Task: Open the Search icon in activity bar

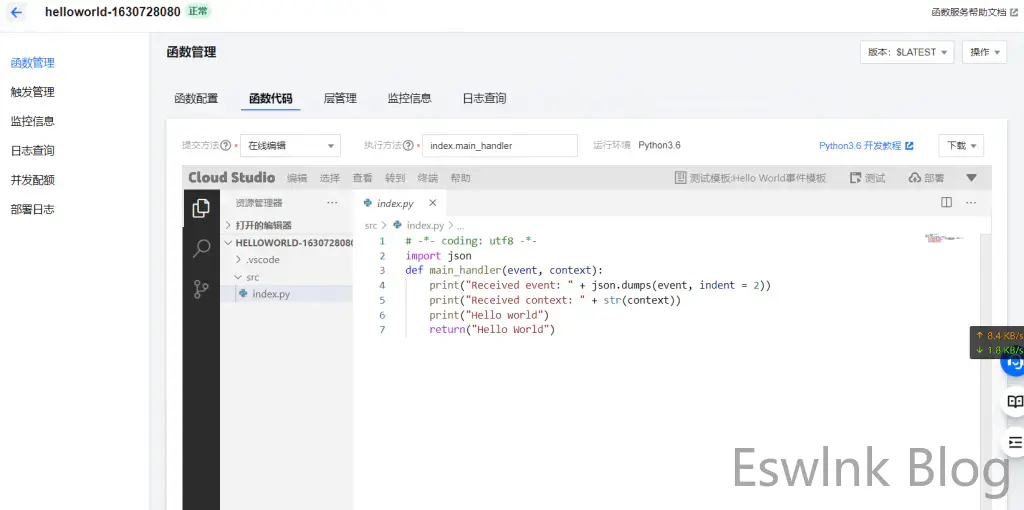Action: (x=201, y=248)
